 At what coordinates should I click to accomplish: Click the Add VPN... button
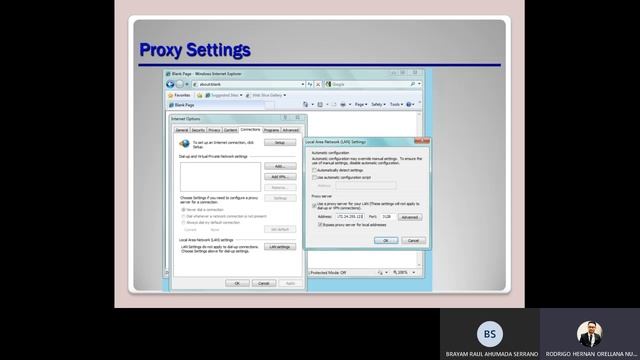pyautogui.click(x=280, y=177)
